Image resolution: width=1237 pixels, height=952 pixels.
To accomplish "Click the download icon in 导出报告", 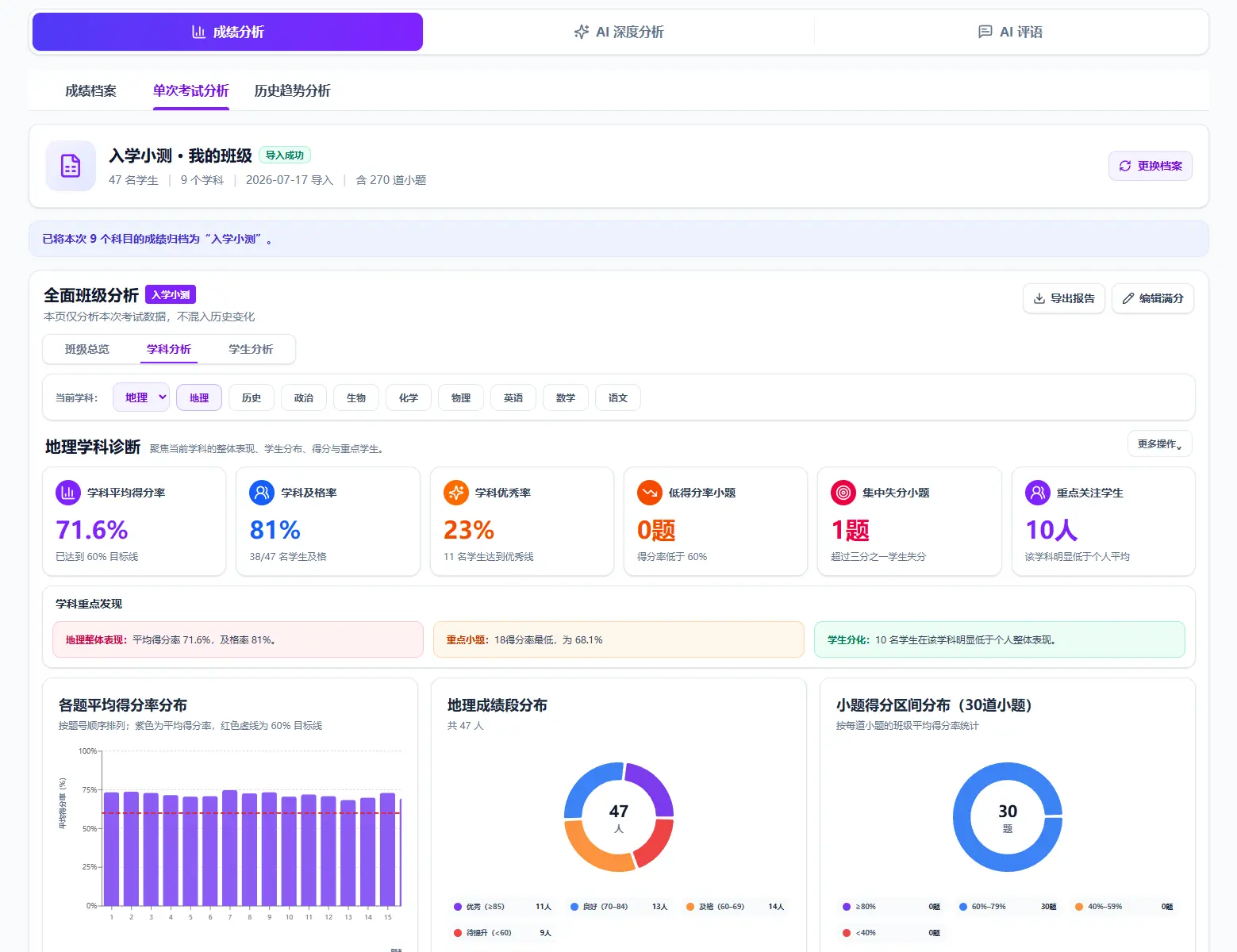I will click(1039, 298).
